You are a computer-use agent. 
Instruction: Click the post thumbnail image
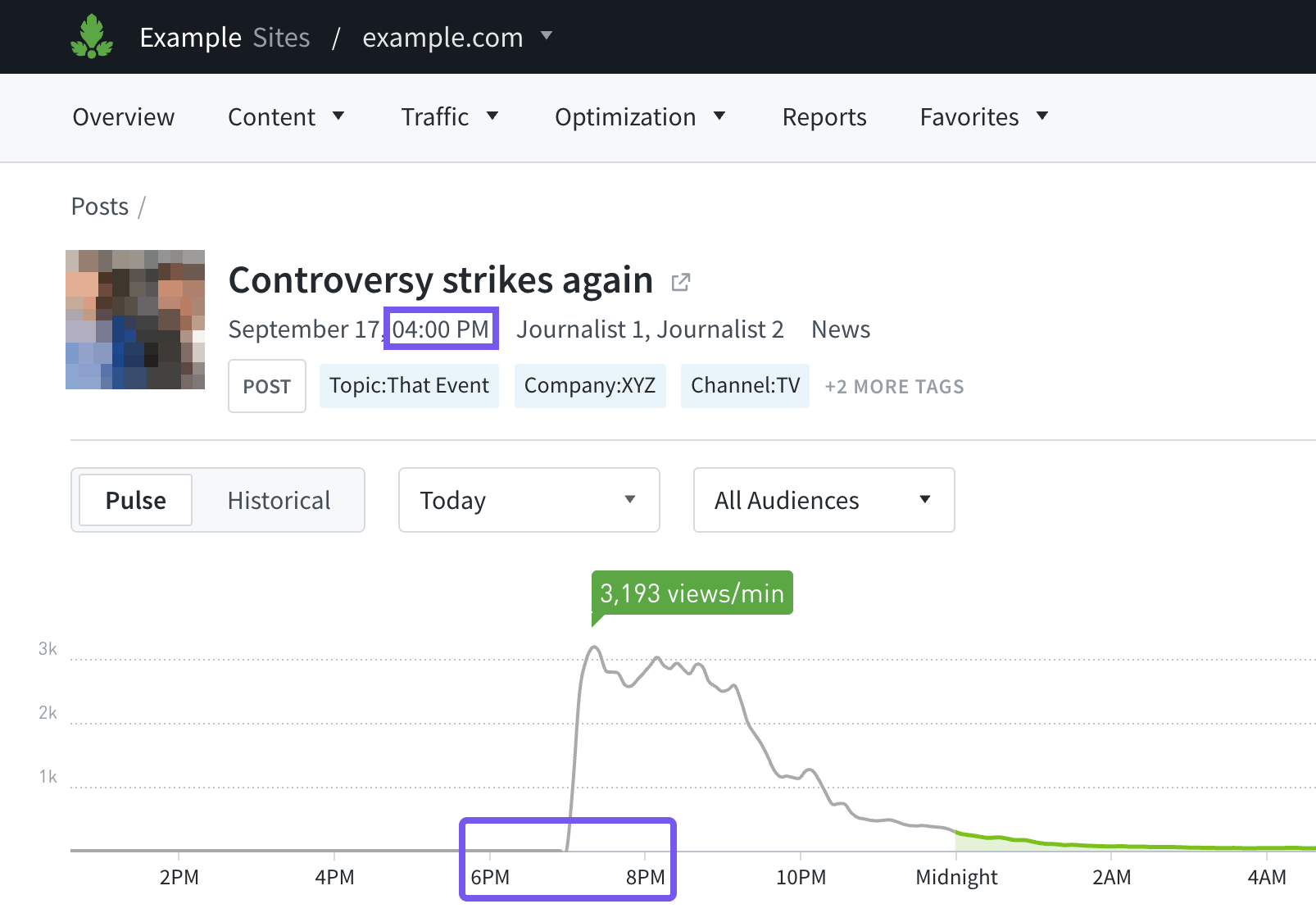click(x=135, y=320)
